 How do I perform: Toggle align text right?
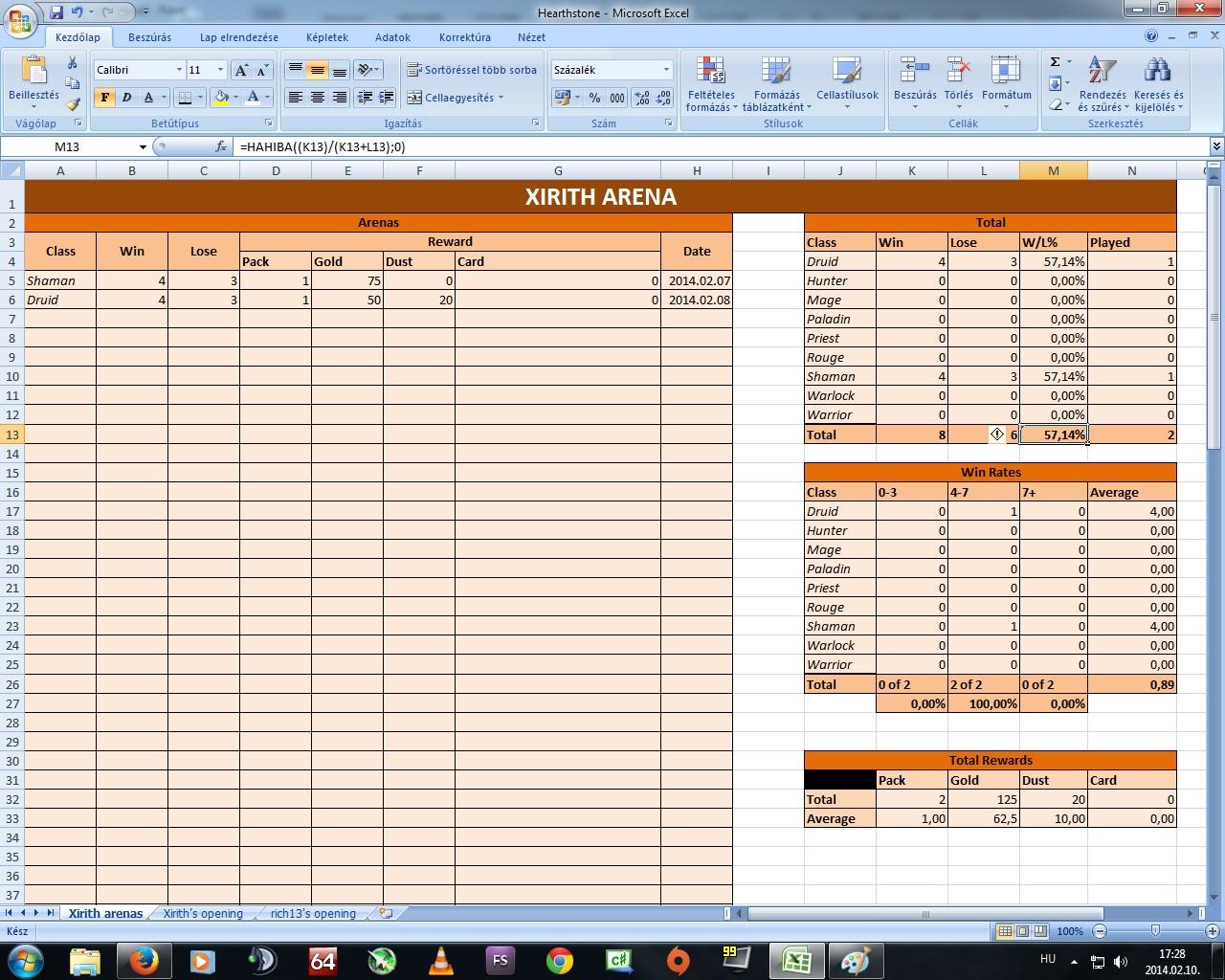coord(340,98)
